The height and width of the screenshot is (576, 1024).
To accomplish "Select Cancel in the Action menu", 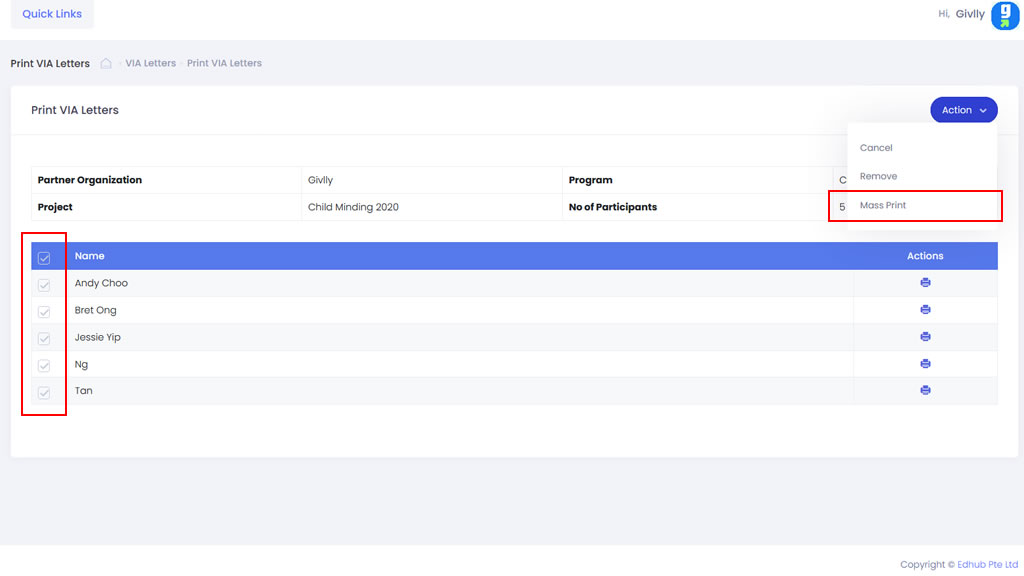I will click(876, 148).
